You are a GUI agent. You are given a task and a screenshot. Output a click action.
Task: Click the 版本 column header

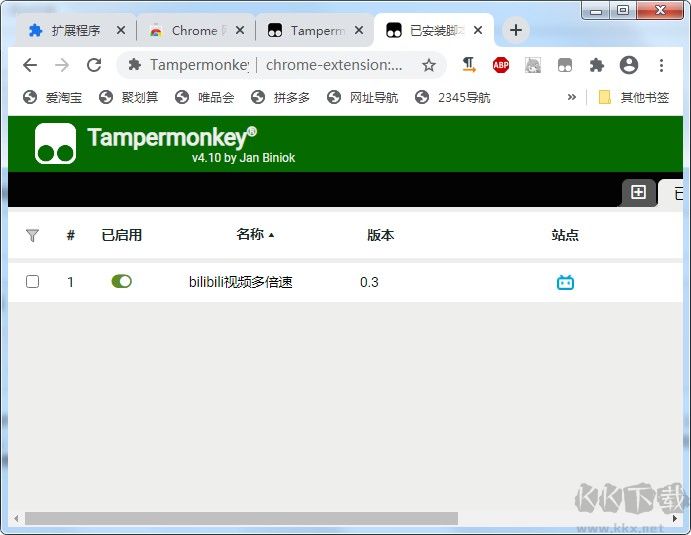[380, 235]
